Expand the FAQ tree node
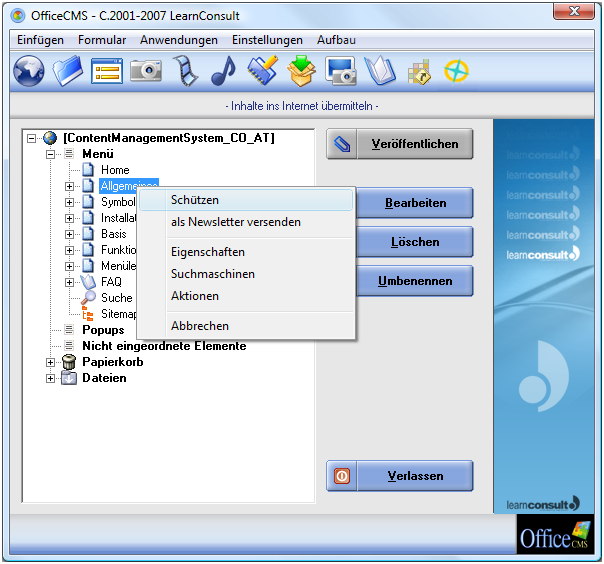Viewport: 604px width, 564px height. point(69,282)
